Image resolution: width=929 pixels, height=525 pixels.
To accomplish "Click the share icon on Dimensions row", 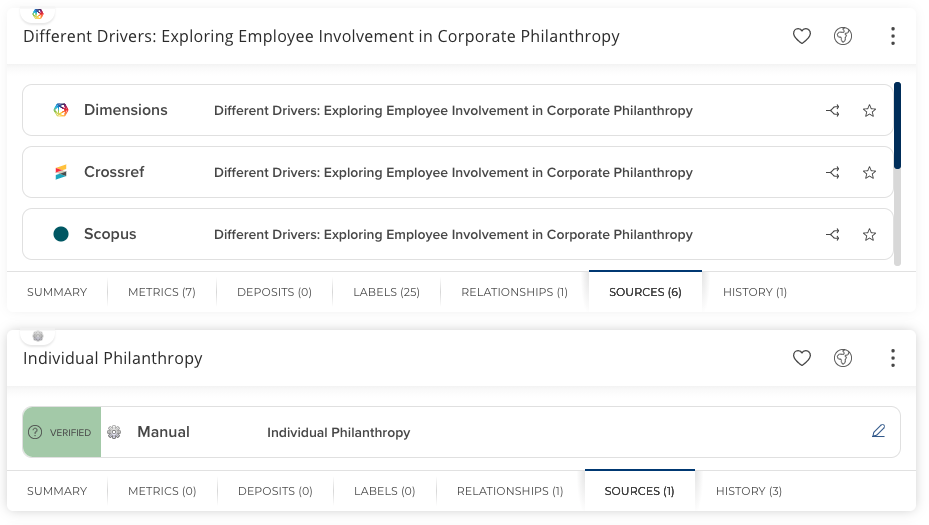I will 833,111.
